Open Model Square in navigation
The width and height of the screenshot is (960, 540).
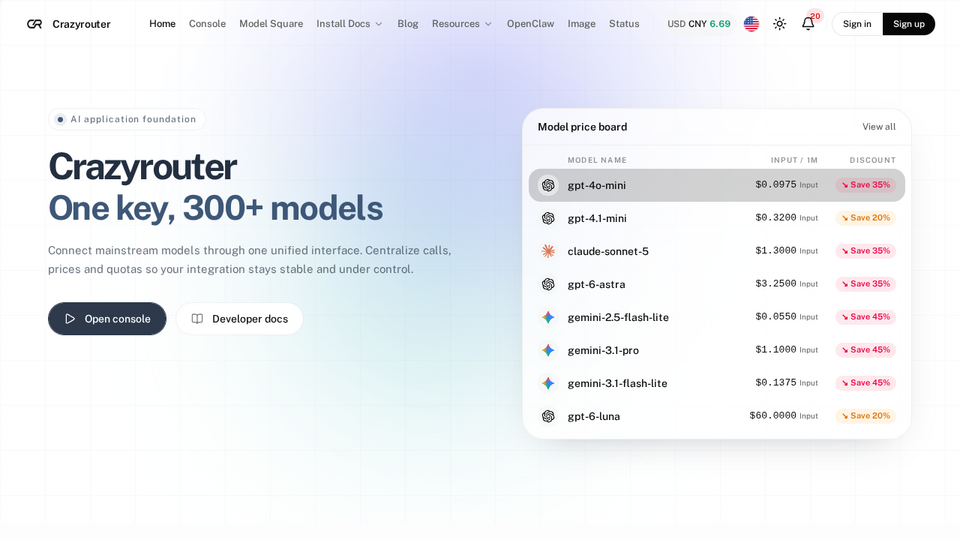click(271, 24)
